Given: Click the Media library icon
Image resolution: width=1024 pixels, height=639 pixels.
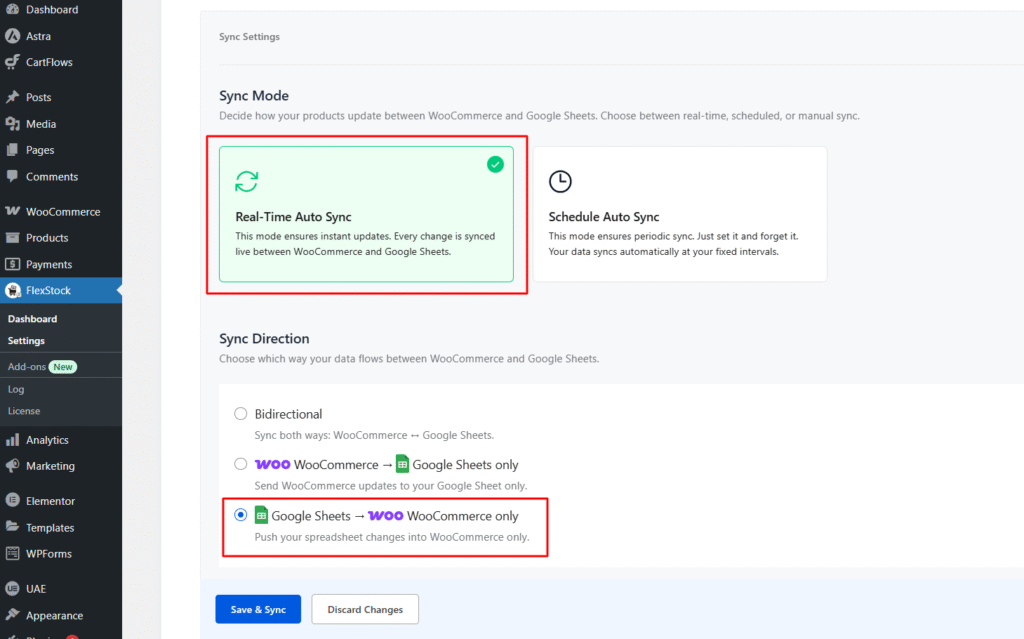Looking at the screenshot, I should click(12, 123).
